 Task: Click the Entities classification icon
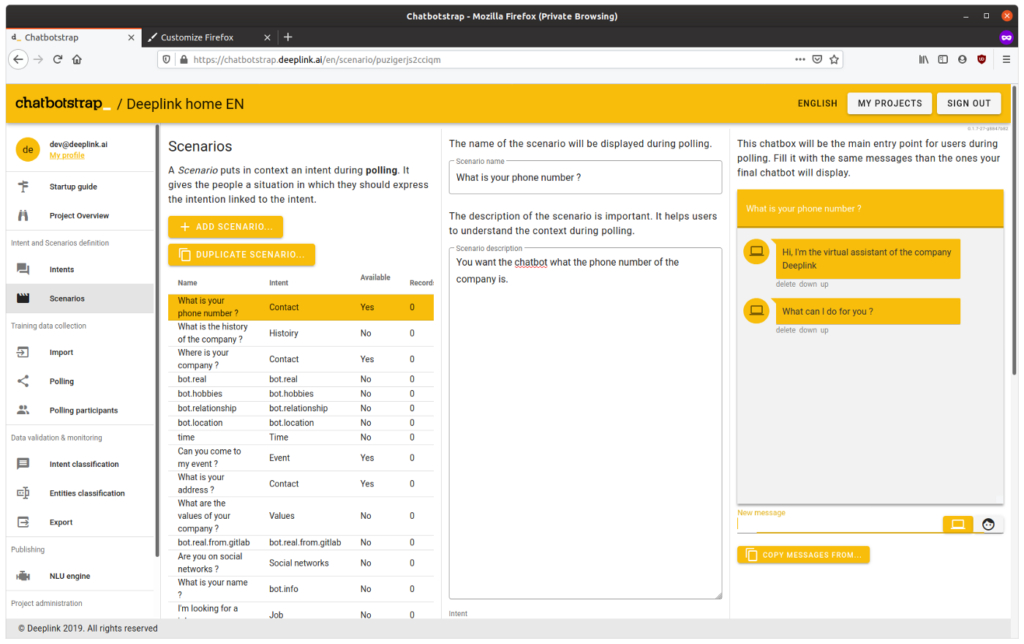[x=24, y=493]
